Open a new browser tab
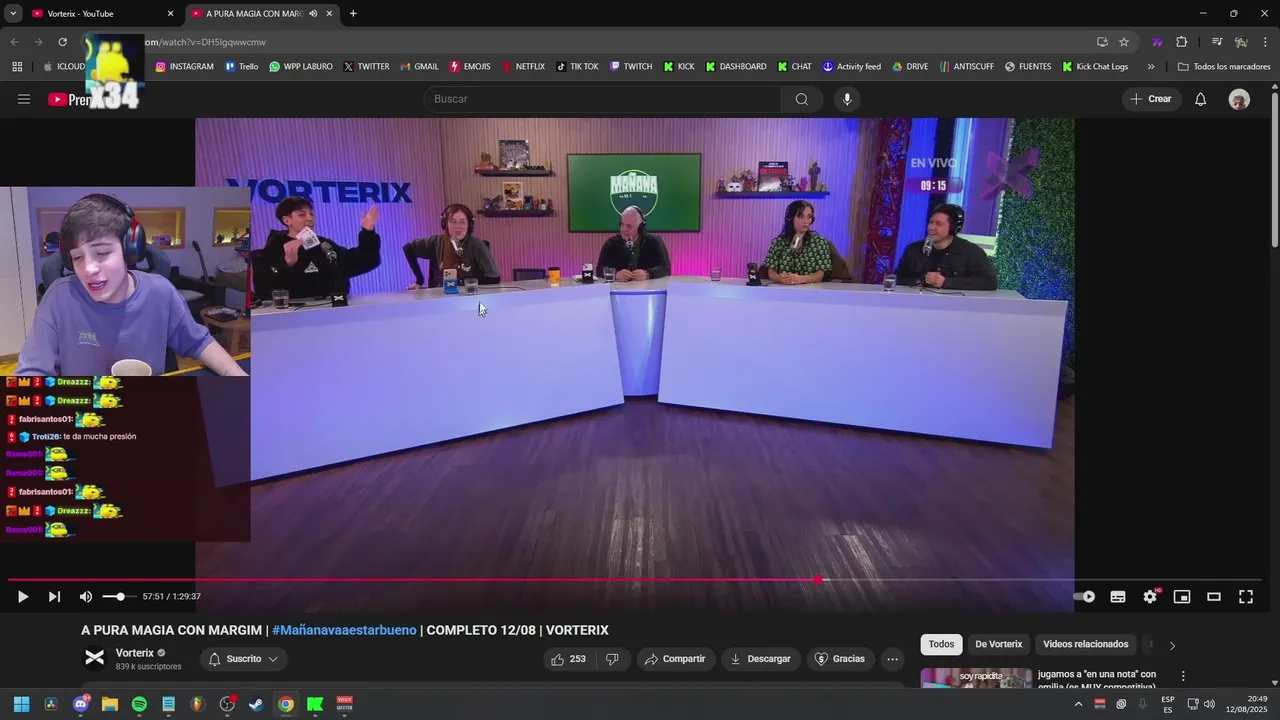The image size is (1280, 720). click(353, 14)
